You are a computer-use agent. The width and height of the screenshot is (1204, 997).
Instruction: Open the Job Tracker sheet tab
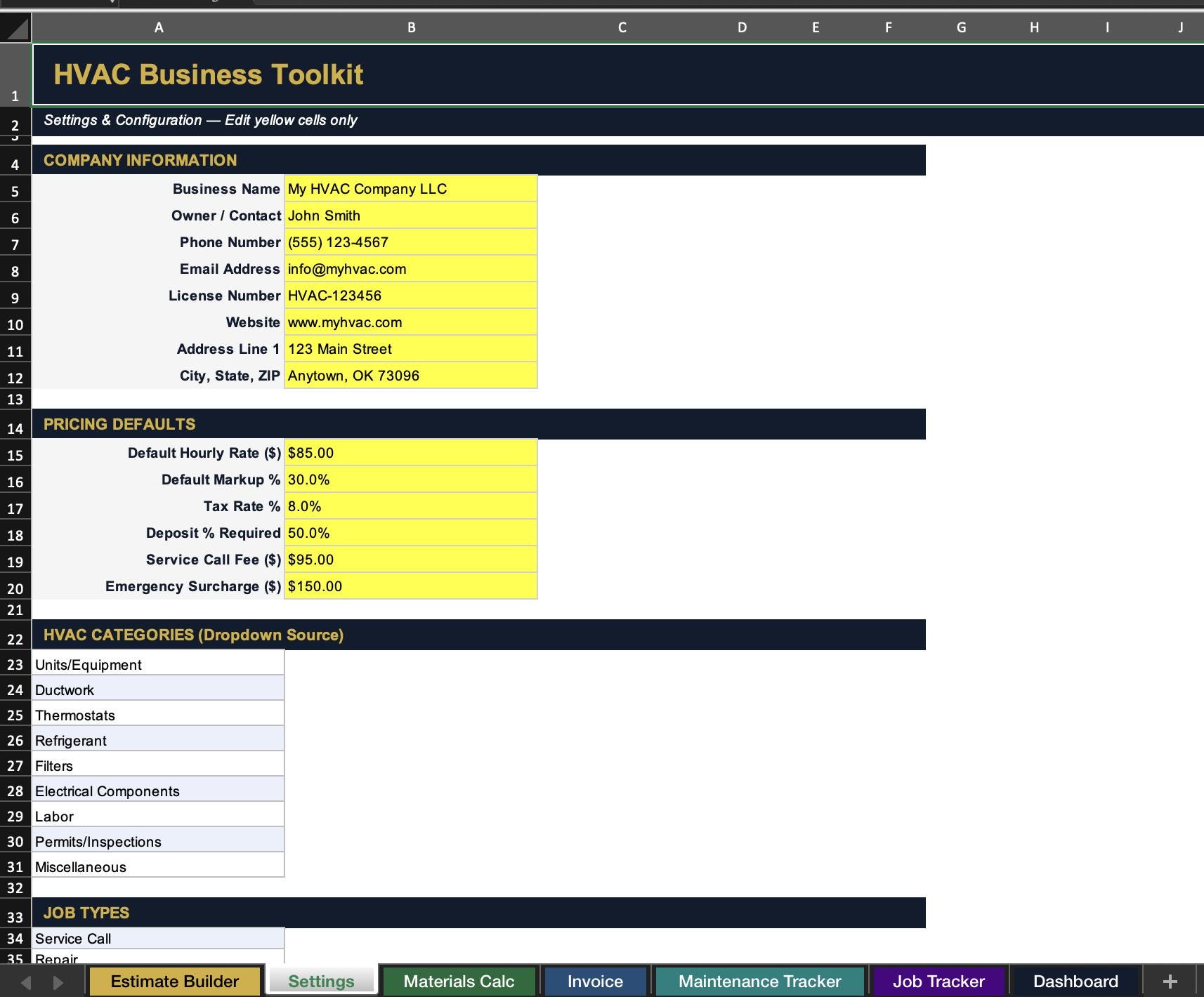point(938,982)
